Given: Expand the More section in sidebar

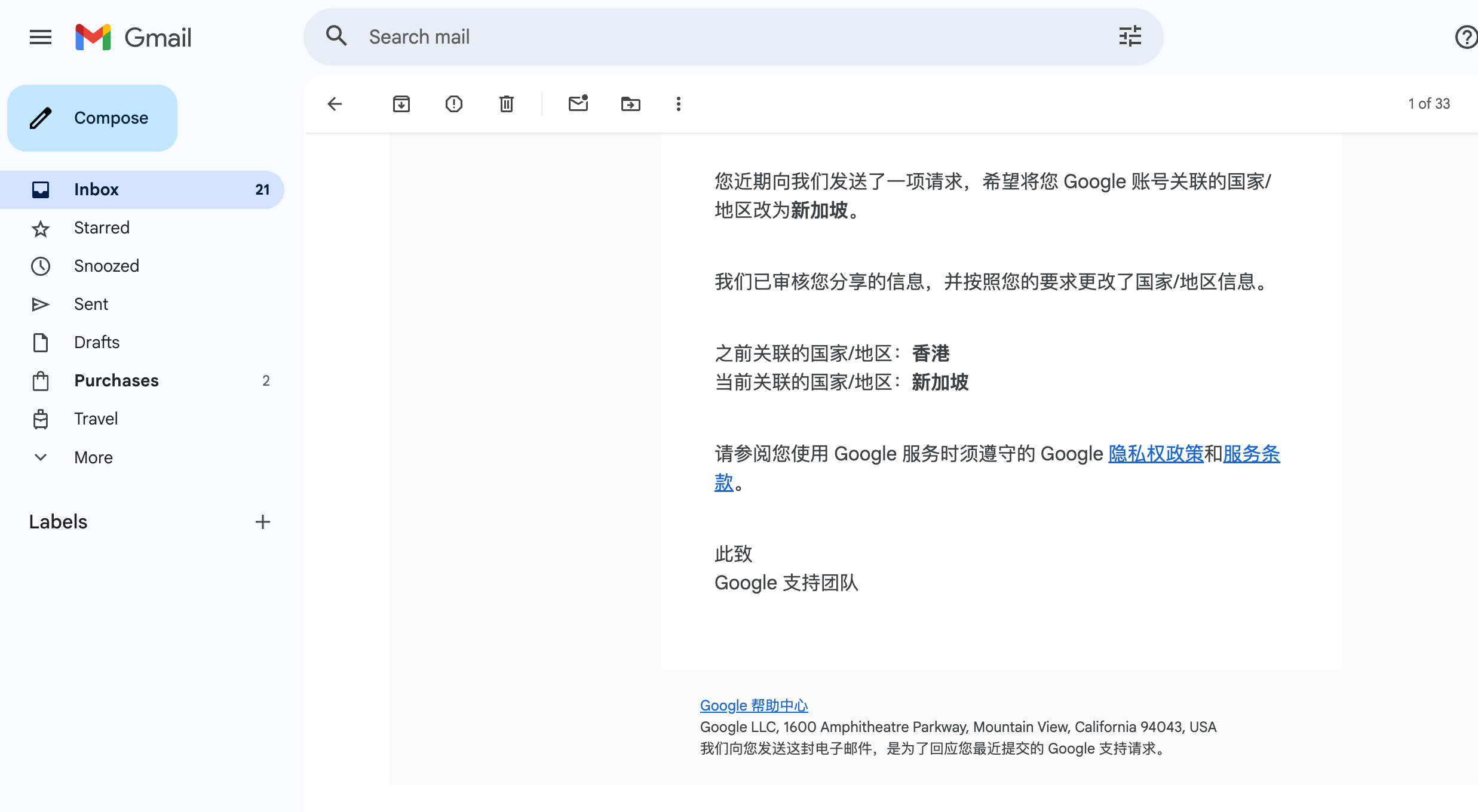Looking at the screenshot, I should [x=93, y=457].
